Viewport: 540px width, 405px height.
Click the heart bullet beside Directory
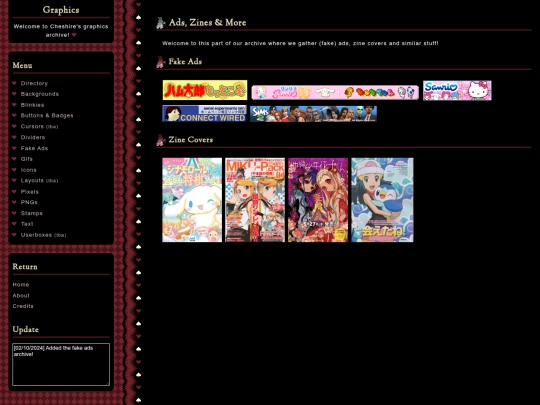tap(14, 83)
